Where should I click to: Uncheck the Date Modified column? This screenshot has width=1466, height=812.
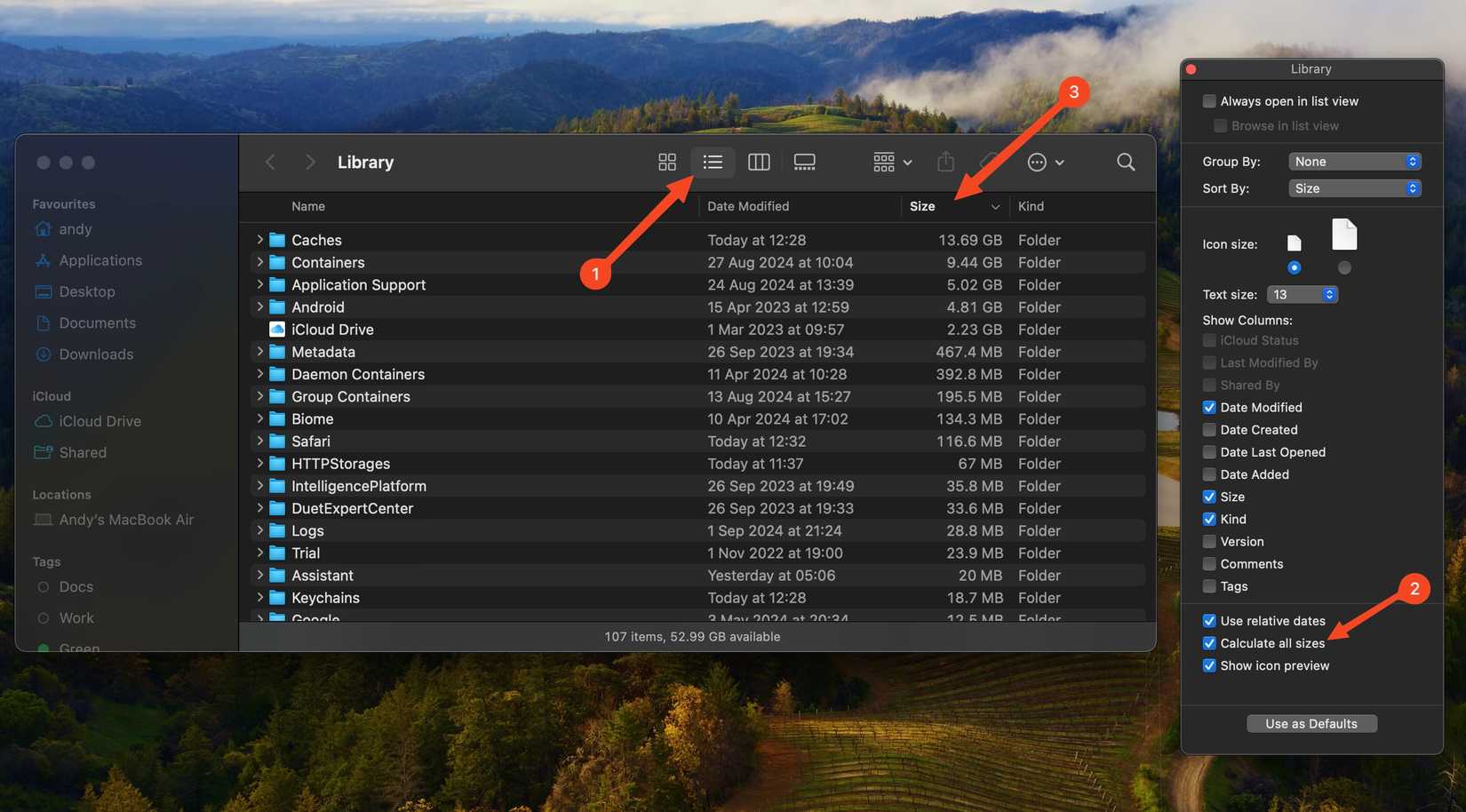(x=1209, y=408)
